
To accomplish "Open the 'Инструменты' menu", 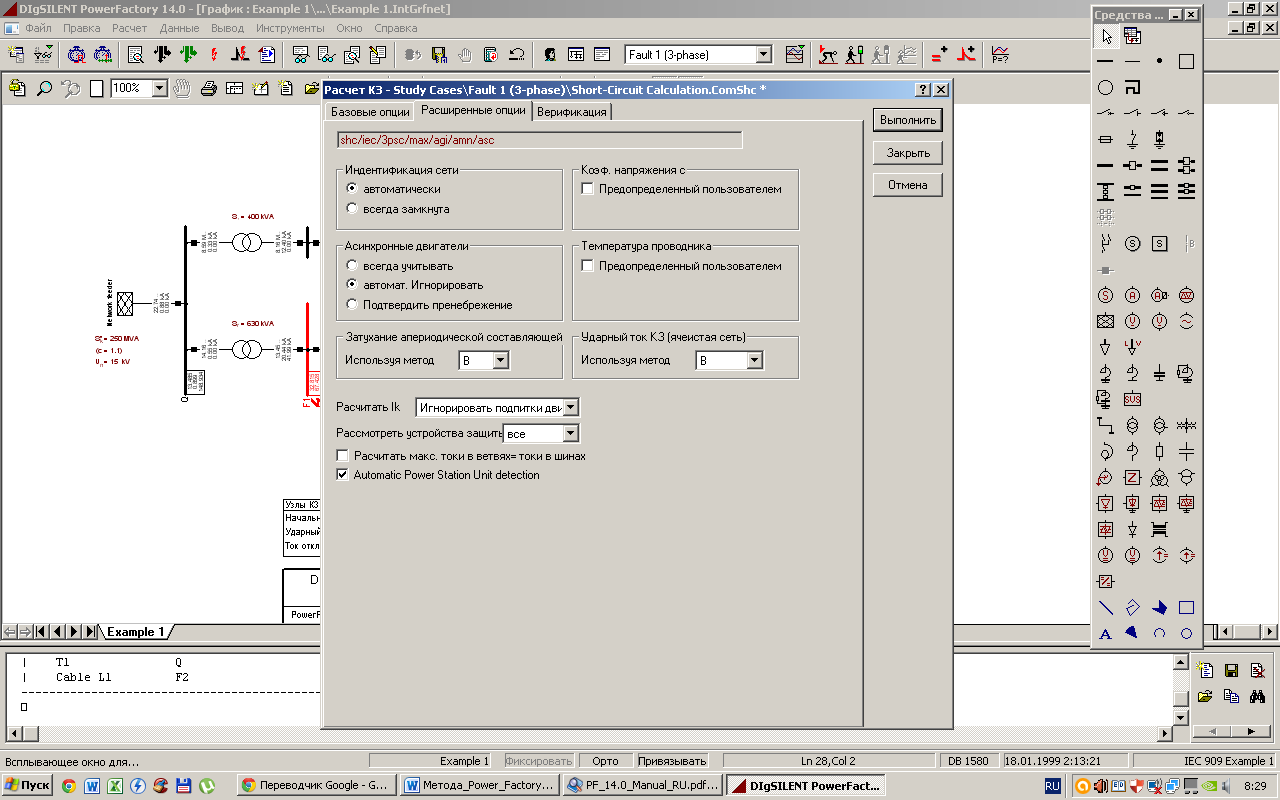I will point(290,28).
